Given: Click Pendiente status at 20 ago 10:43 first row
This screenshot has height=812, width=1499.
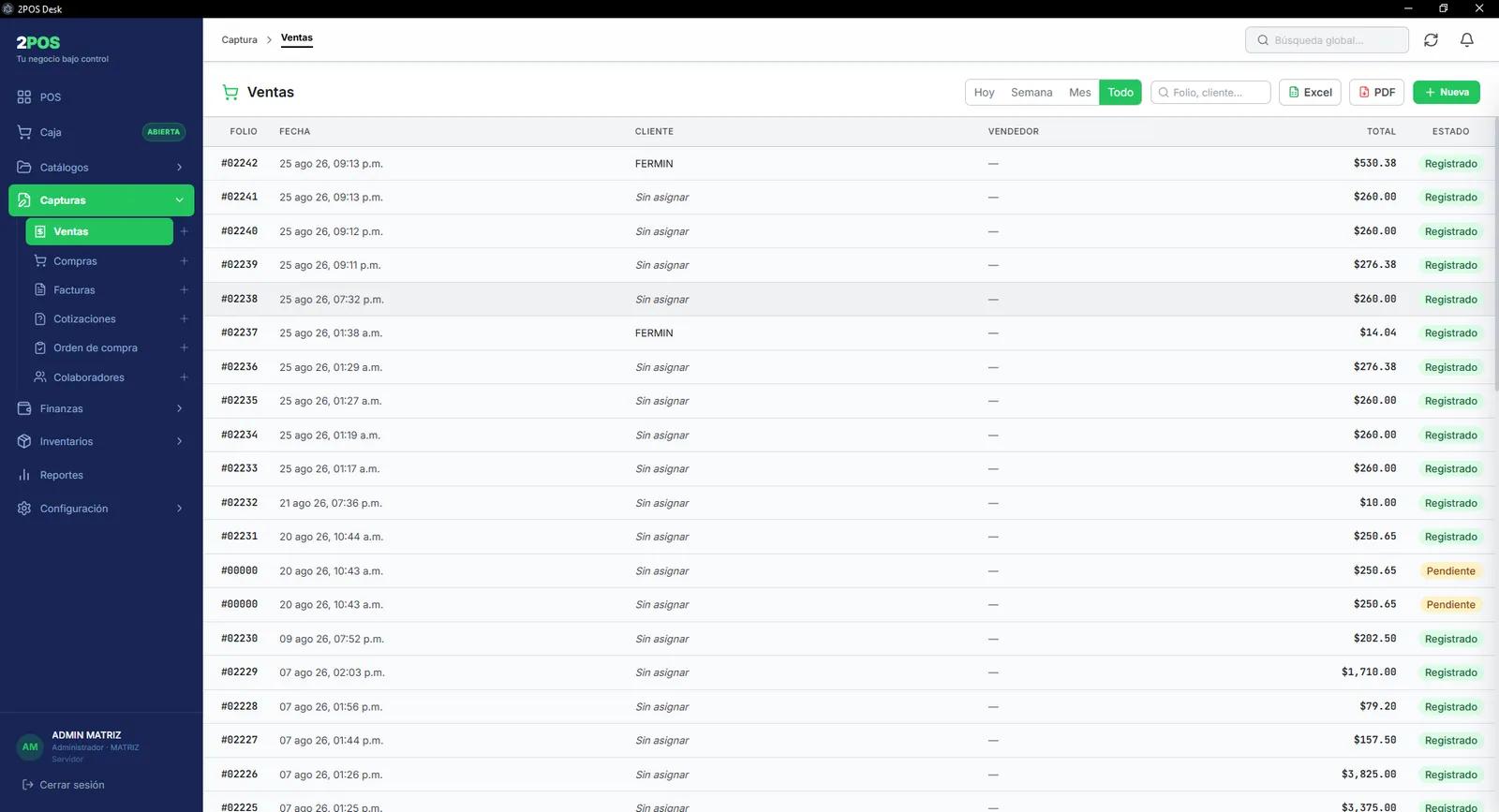Looking at the screenshot, I should click(1450, 571).
